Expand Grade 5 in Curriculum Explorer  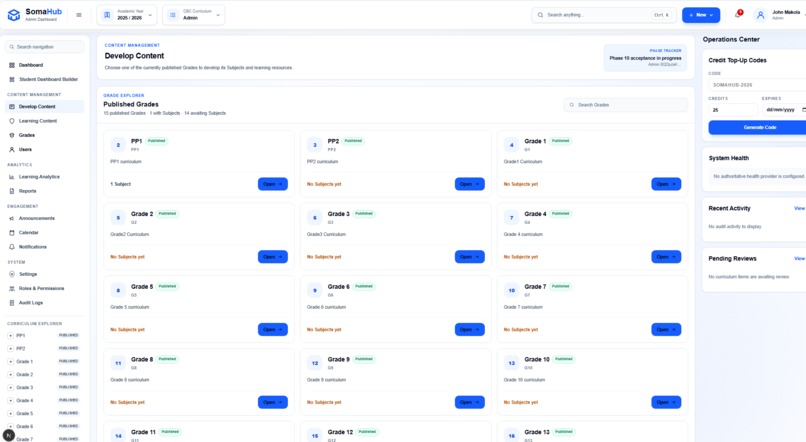pos(10,414)
